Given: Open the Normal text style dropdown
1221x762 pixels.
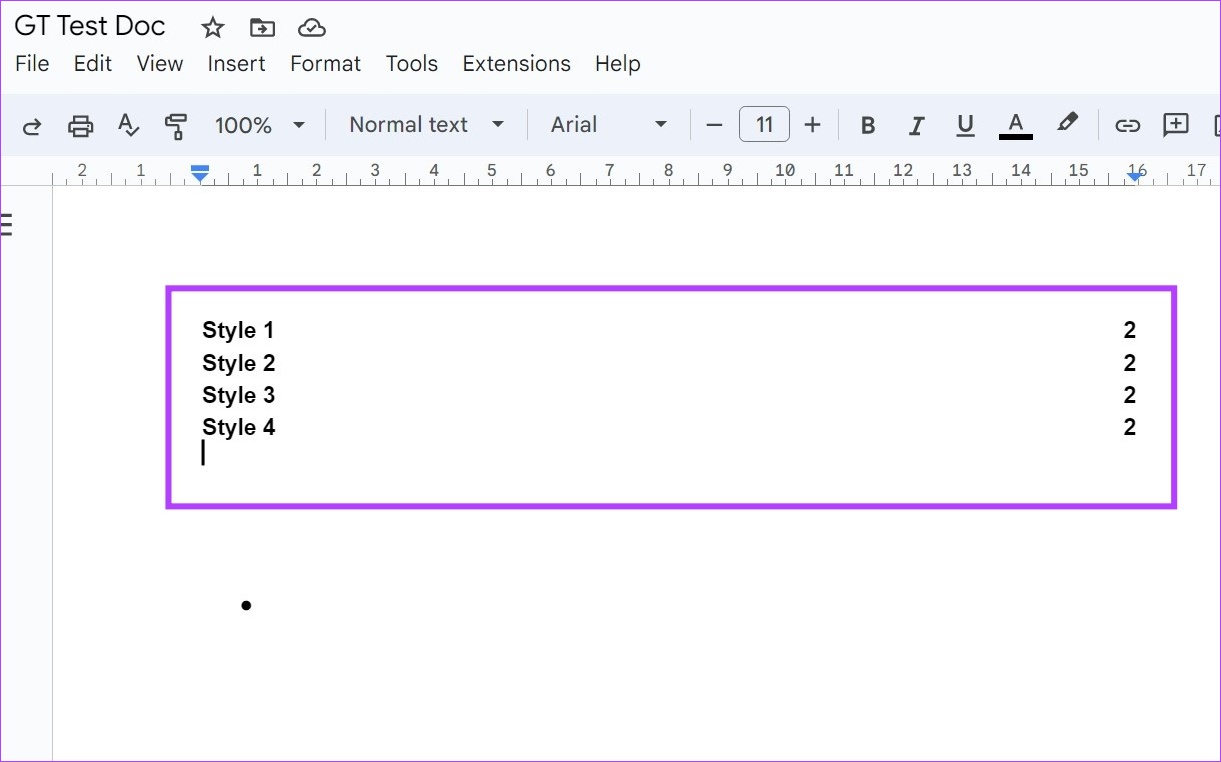Looking at the screenshot, I should (426, 125).
